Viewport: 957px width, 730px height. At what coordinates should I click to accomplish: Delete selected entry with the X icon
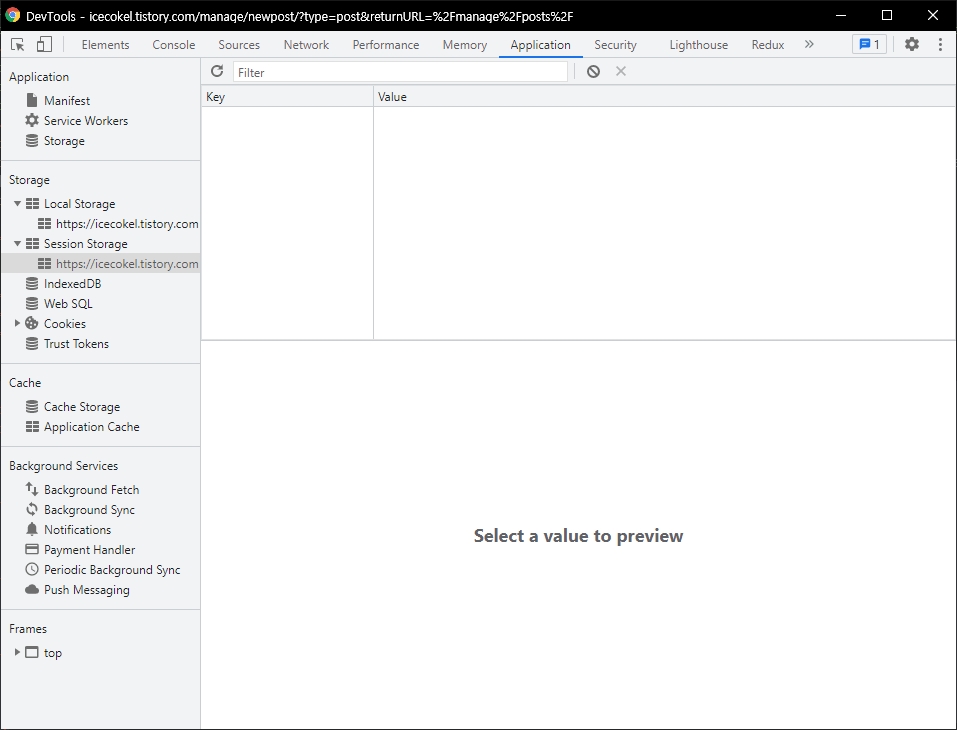click(x=621, y=71)
